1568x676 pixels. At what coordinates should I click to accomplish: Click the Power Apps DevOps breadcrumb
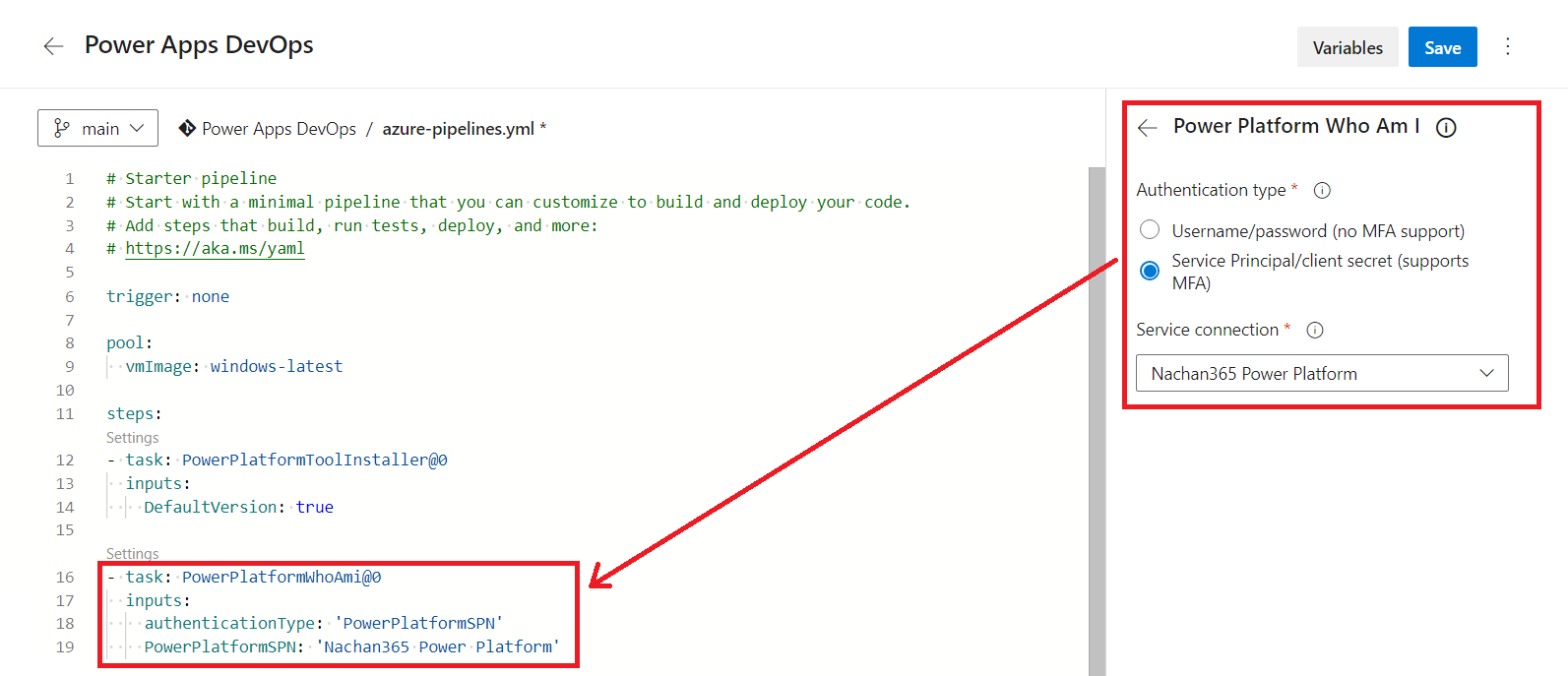pos(279,129)
